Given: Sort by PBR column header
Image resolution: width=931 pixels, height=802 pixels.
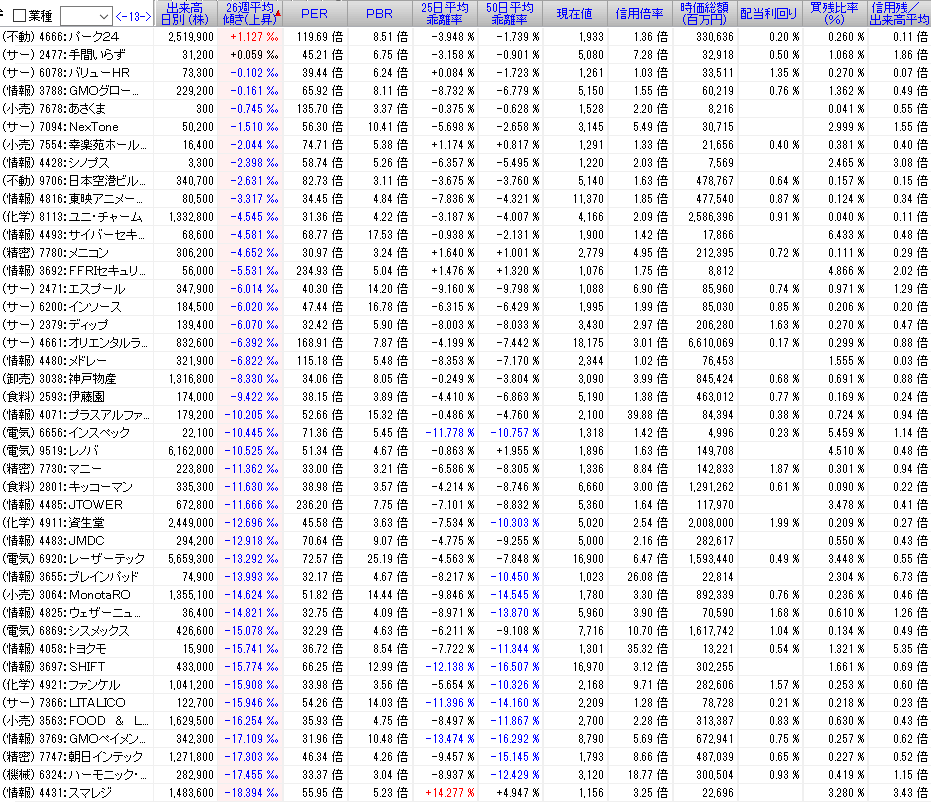Looking at the screenshot, I should [379, 14].
